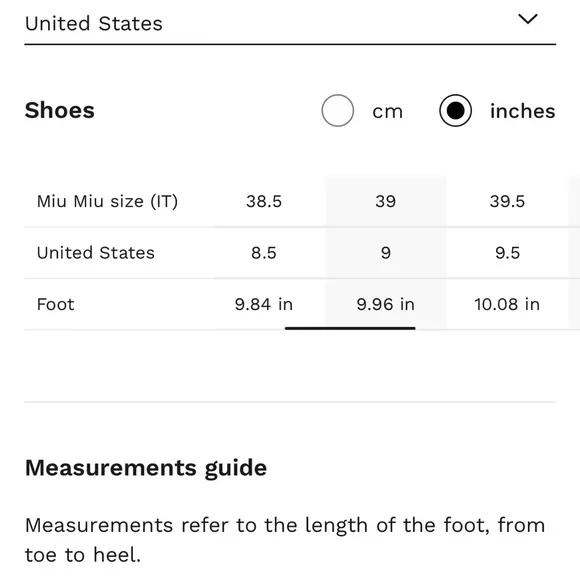Click the horizontal table scrollbar indicator
Screen dimensions: 580x580
(350, 328)
